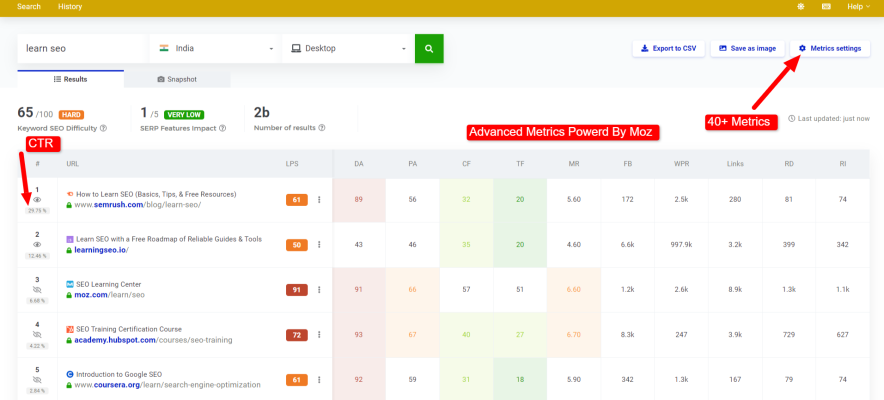The width and height of the screenshot is (884, 400).
Task: Sort by the MR column header
Action: 573,164
